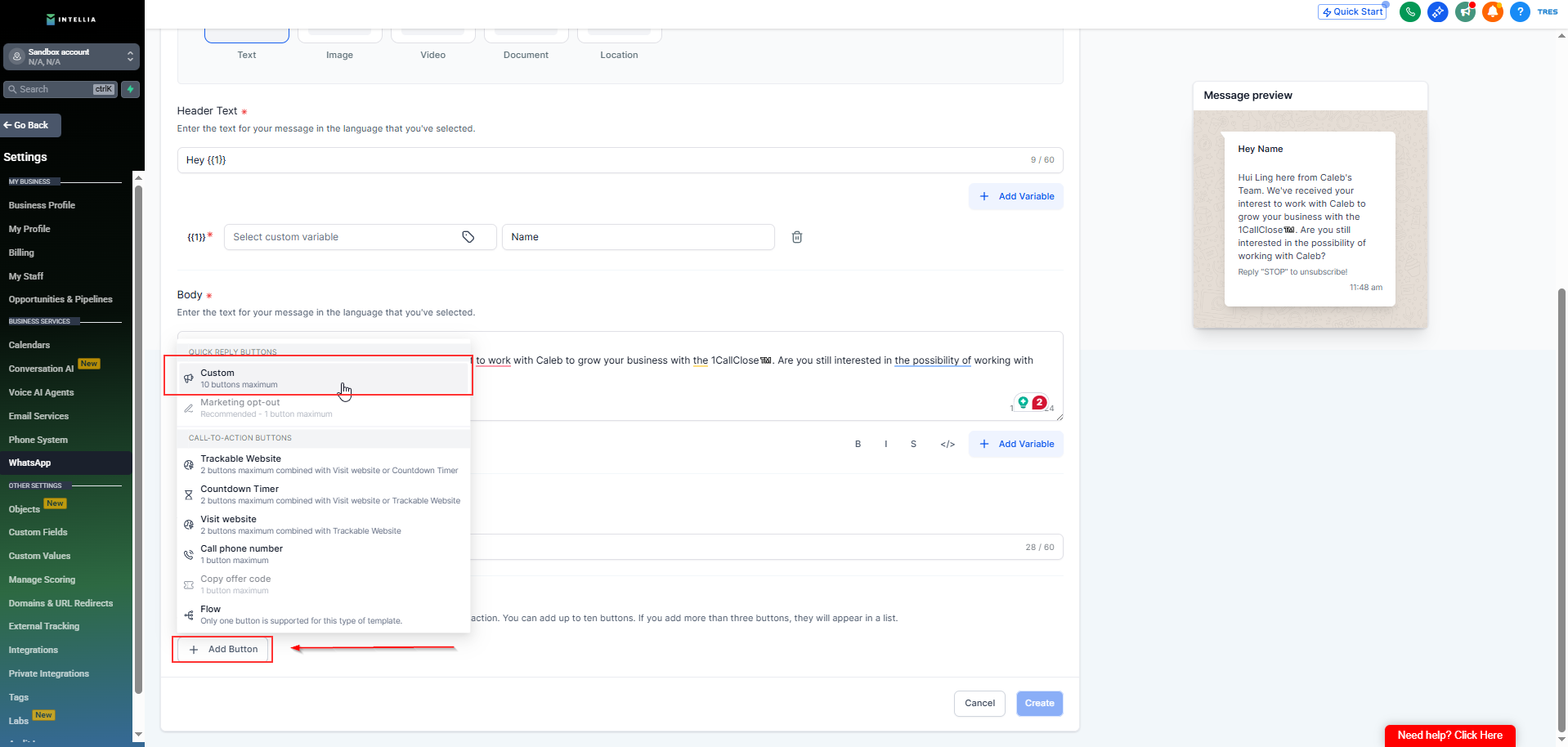Image resolution: width=1568 pixels, height=747 pixels.
Task: Go to External Tracking settings
Action: (44, 626)
